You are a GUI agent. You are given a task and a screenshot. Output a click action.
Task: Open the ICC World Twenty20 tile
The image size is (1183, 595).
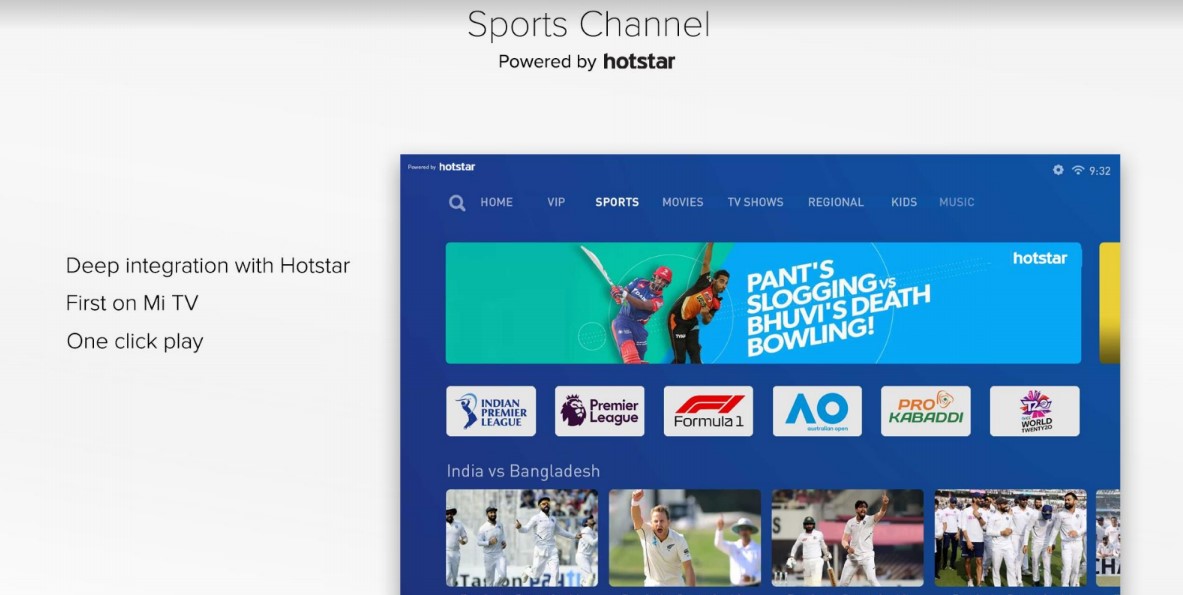1034,411
